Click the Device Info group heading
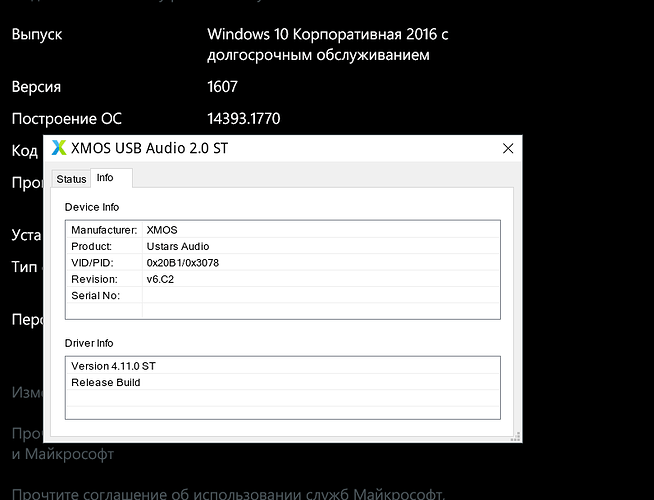654x500 pixels. 92,207
